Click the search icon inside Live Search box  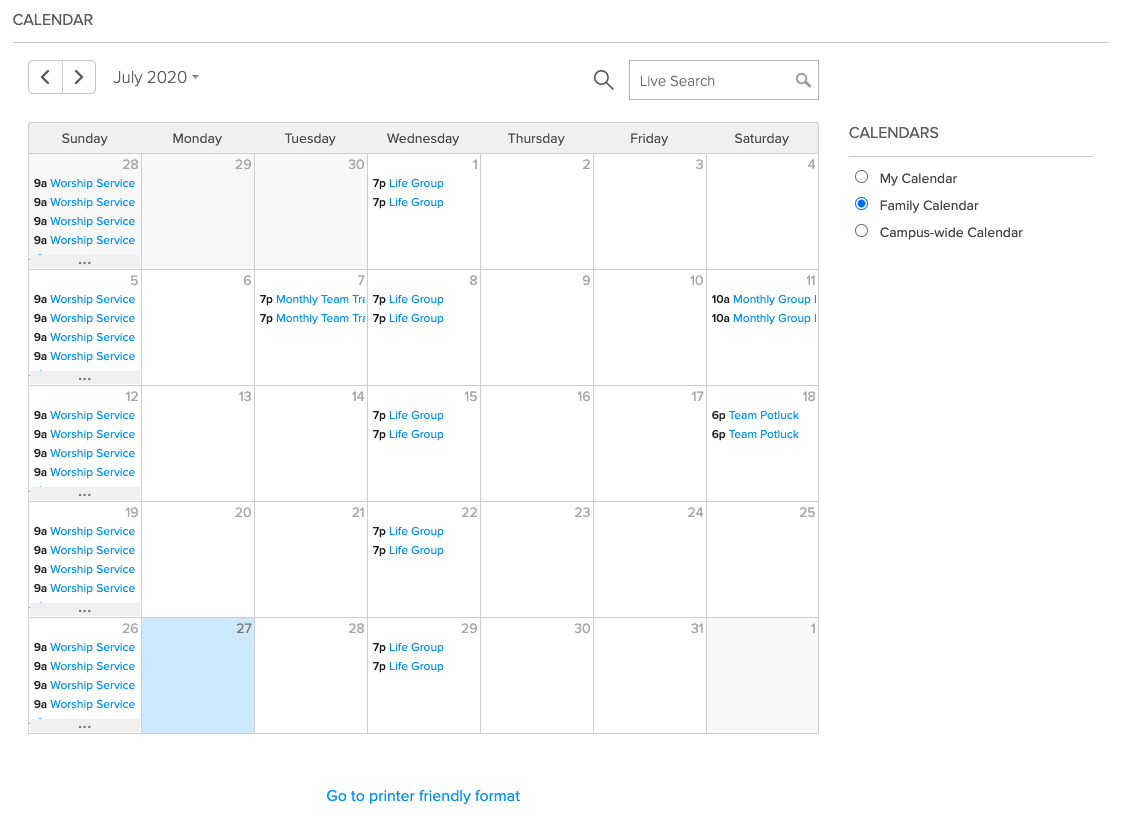pos(803,79)
